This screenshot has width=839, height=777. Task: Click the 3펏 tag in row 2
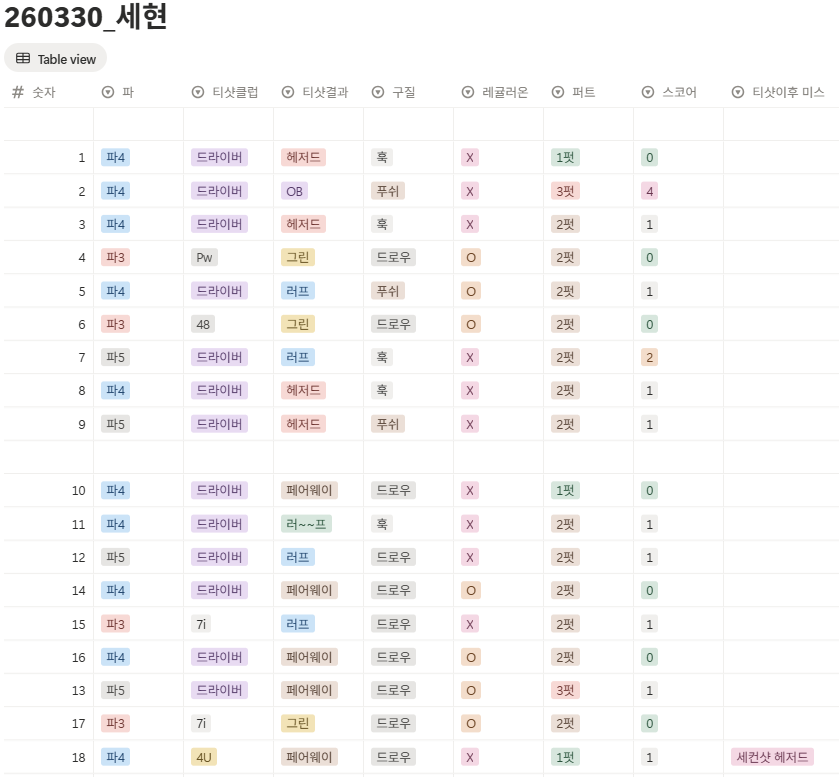coord(565,191)
